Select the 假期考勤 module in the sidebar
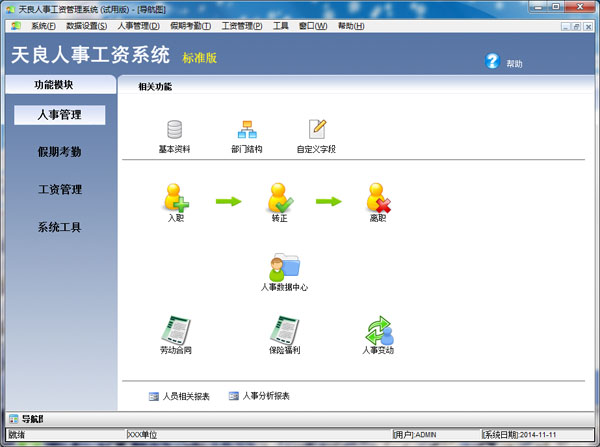This screenshot has width=600, height=447. pyautogui.click(x=60, y=152)
